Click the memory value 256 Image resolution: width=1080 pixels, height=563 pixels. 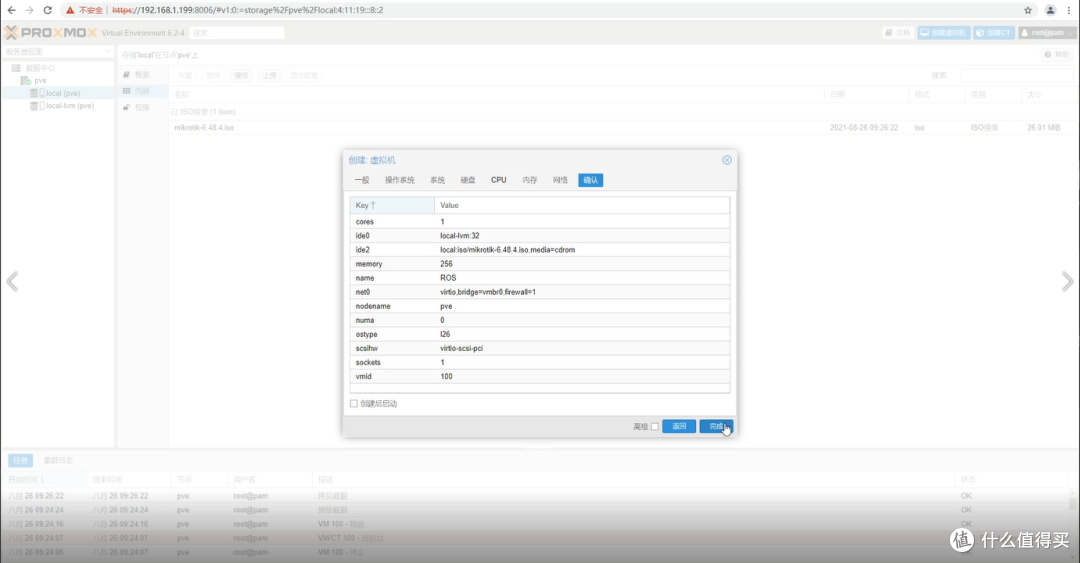pos(446,264)
